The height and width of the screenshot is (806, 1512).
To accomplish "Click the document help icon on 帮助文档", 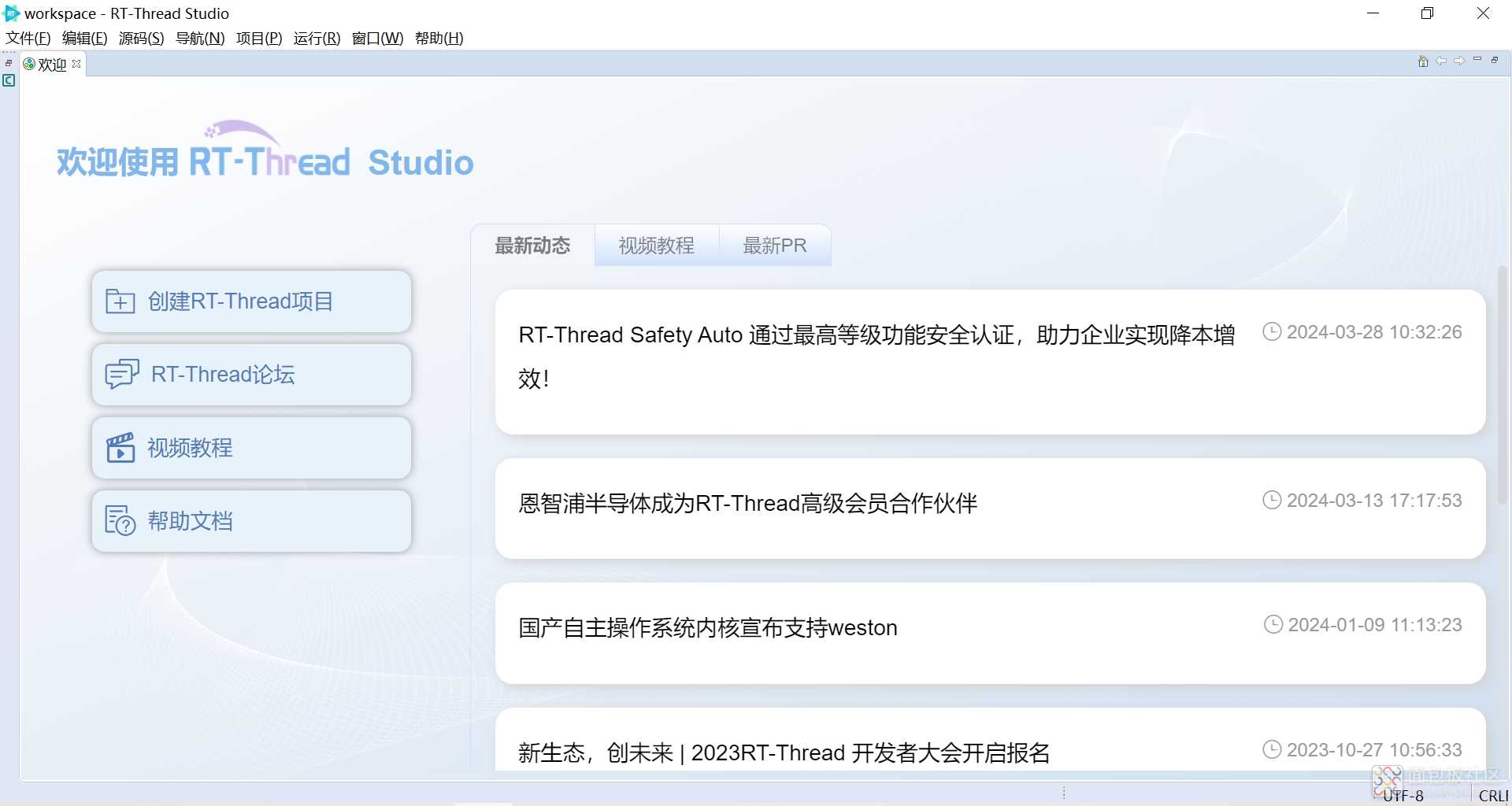I will click(120, 521).
